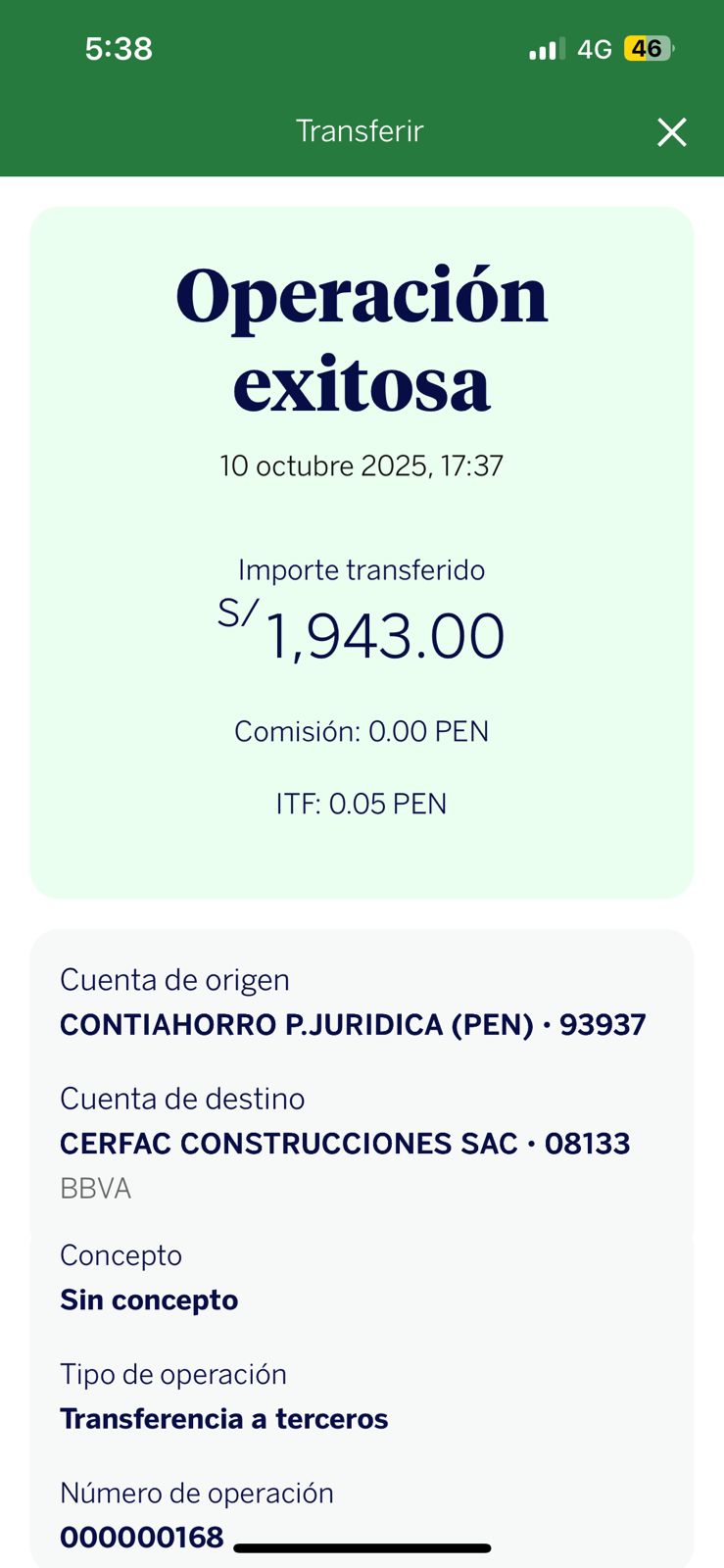Tap the BBVA bank name label
This screenshot has width=724, height=1568.
pos(95,1189)
